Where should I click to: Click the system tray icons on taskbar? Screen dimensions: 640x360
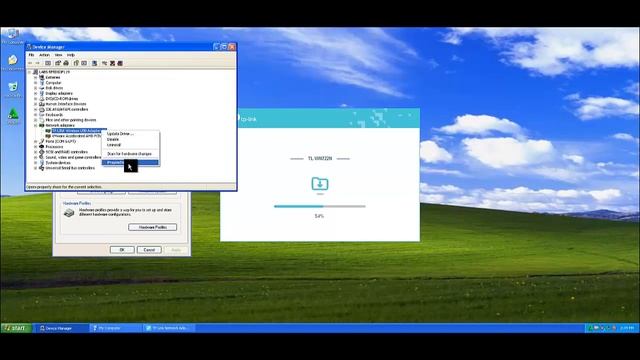pyautogui.click(x=602, y=328)
